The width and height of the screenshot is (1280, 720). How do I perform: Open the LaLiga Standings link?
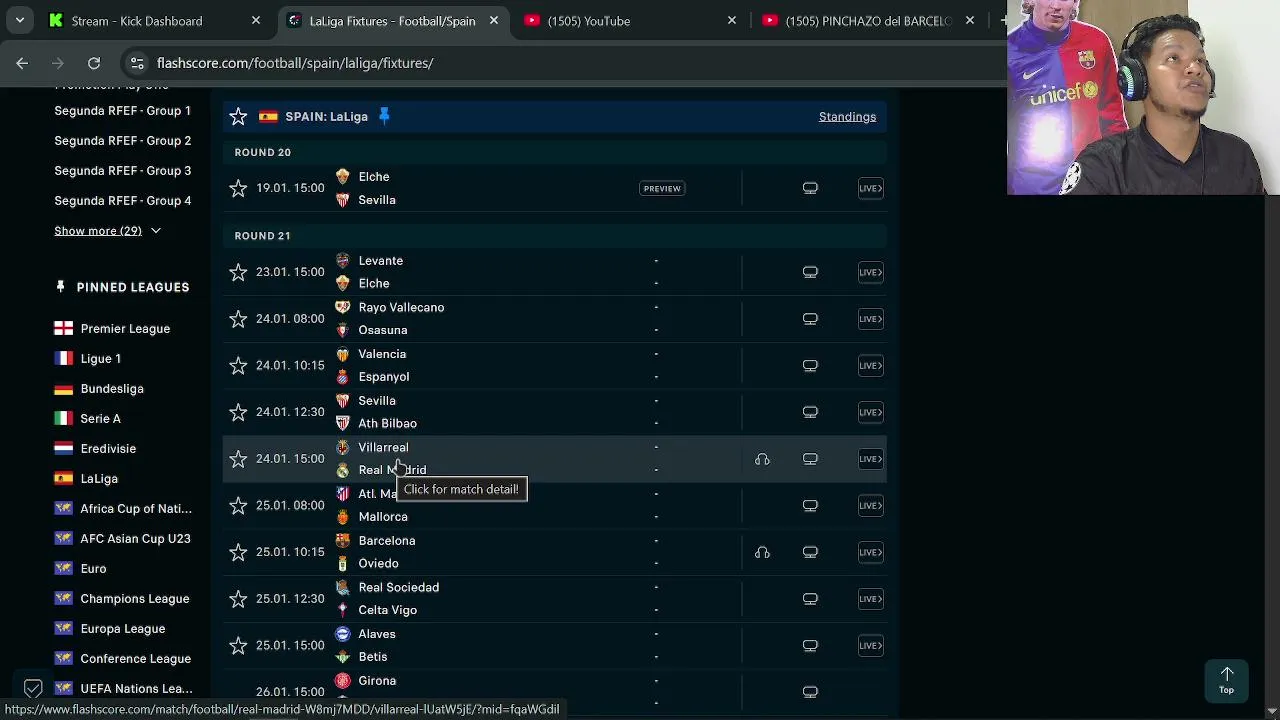tap(847, 117)
